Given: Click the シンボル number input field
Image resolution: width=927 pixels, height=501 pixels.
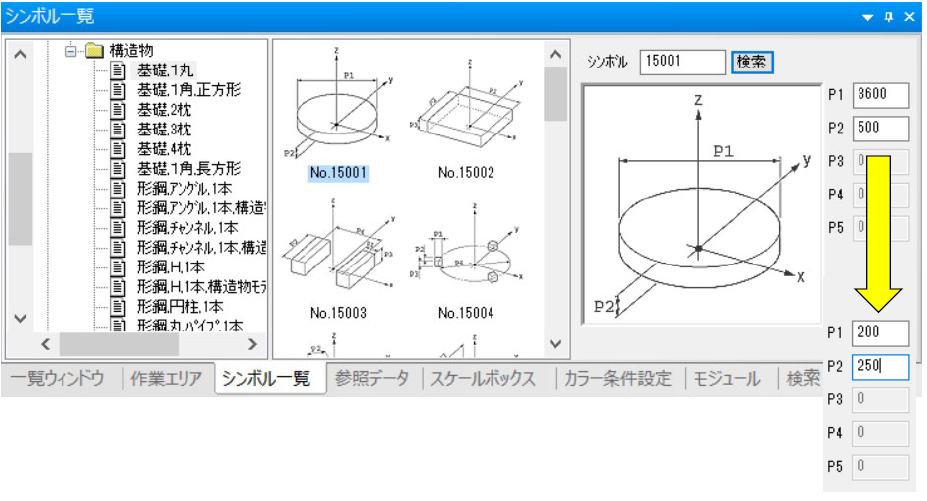Looking at the screenshot, I should pos(682,62).
